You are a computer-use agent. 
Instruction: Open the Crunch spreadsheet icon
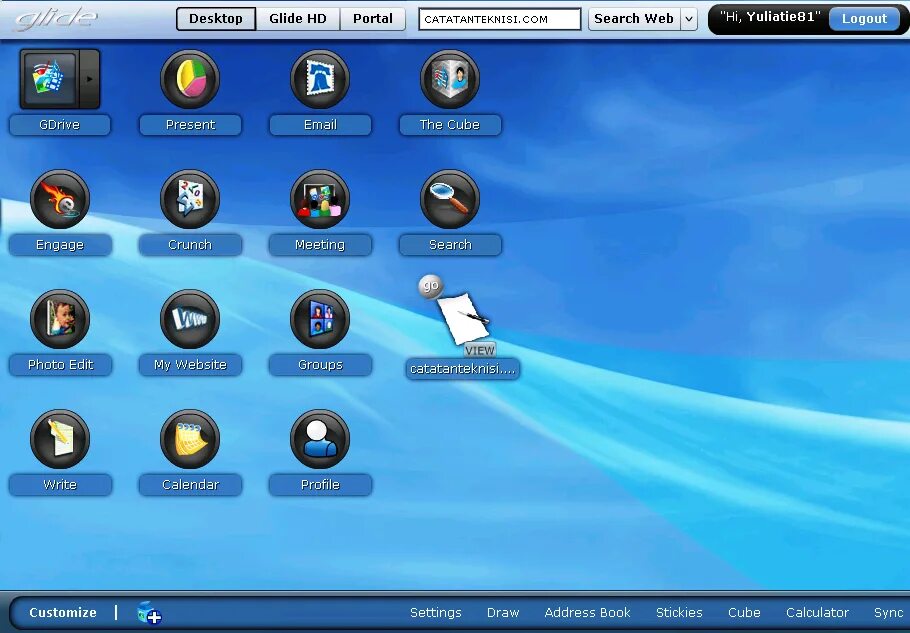click(x=190, y=199)
